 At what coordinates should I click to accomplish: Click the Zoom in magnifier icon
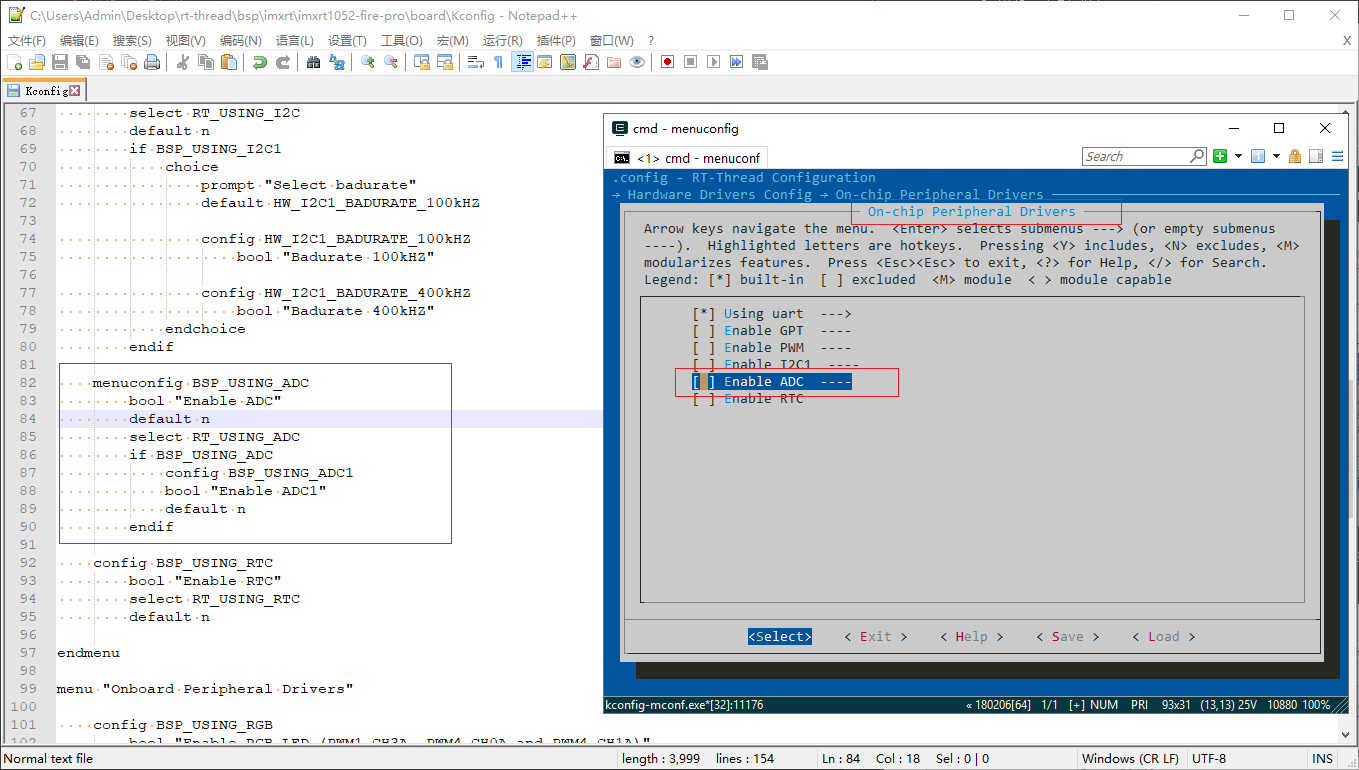(x=367, y=62)
